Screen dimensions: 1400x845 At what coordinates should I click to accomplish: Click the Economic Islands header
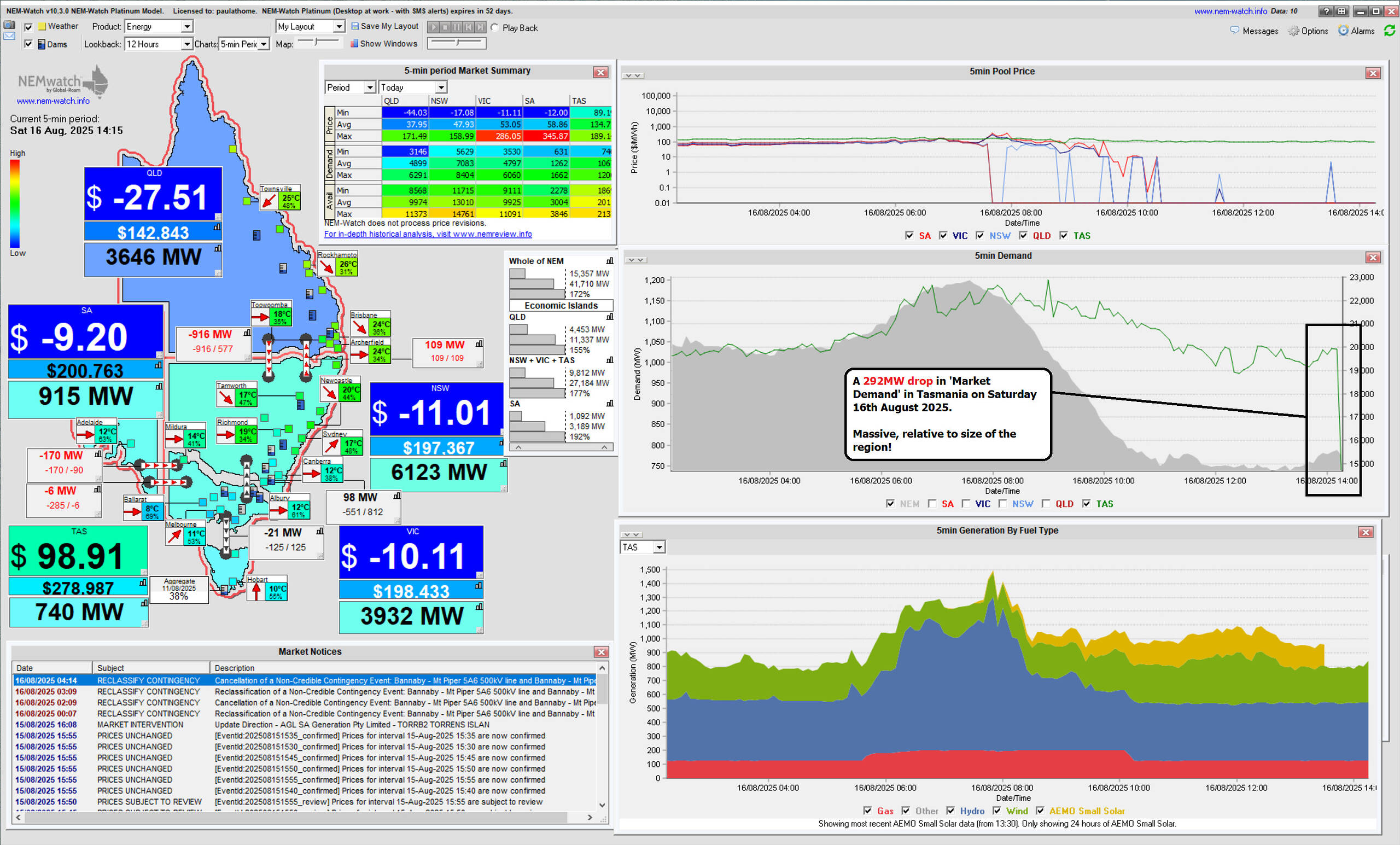click(561, 305)
